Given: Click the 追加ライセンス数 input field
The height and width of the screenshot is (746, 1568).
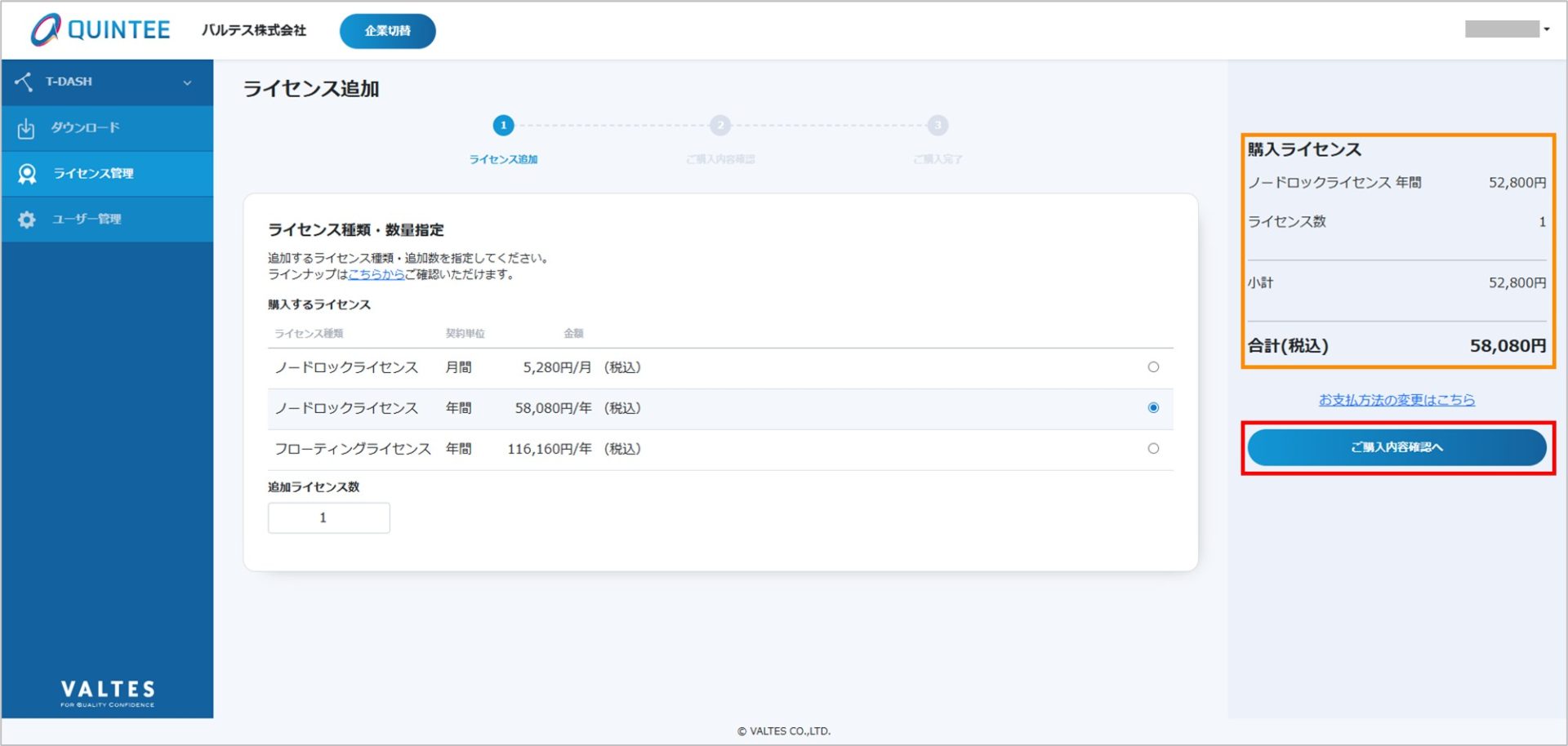Looking at the screenshot, I should pyautogui.click(x=328, y=518).
